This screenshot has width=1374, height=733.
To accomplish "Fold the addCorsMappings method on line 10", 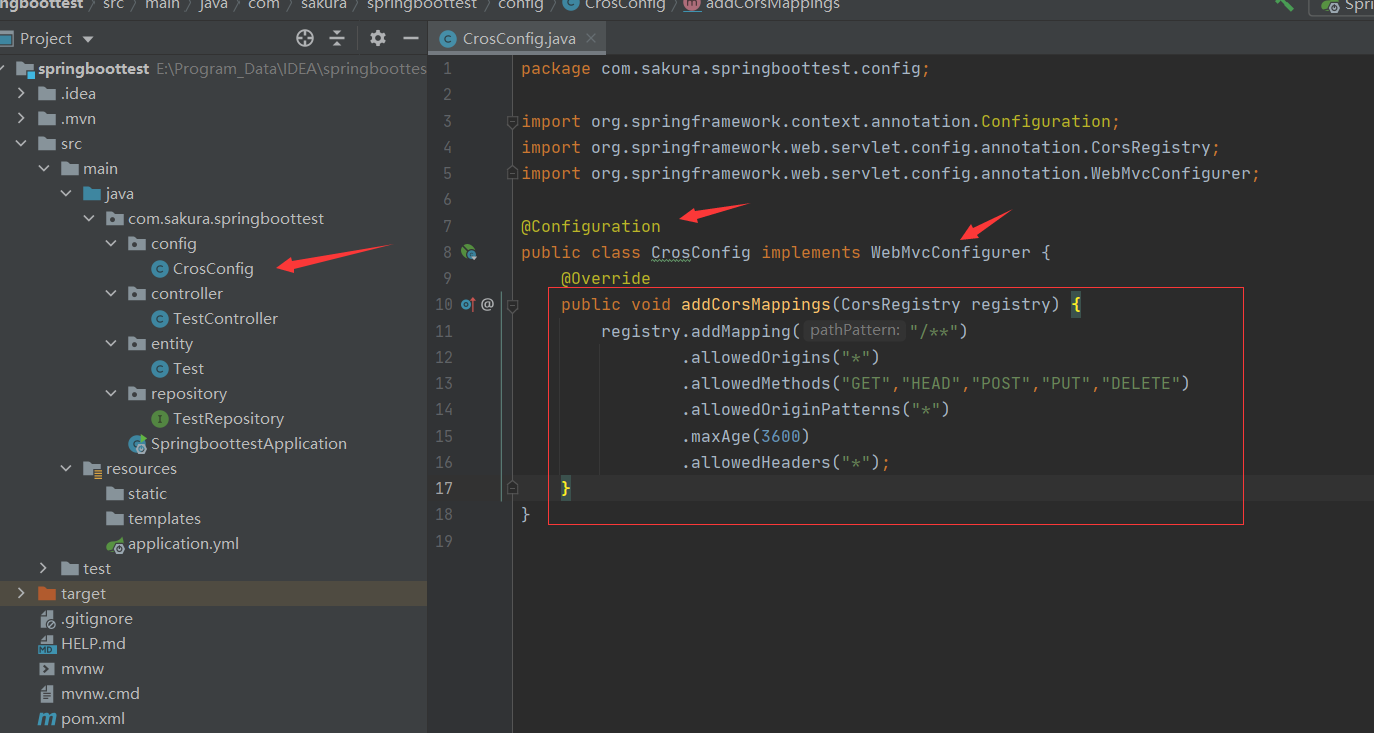I will (512, 305).
